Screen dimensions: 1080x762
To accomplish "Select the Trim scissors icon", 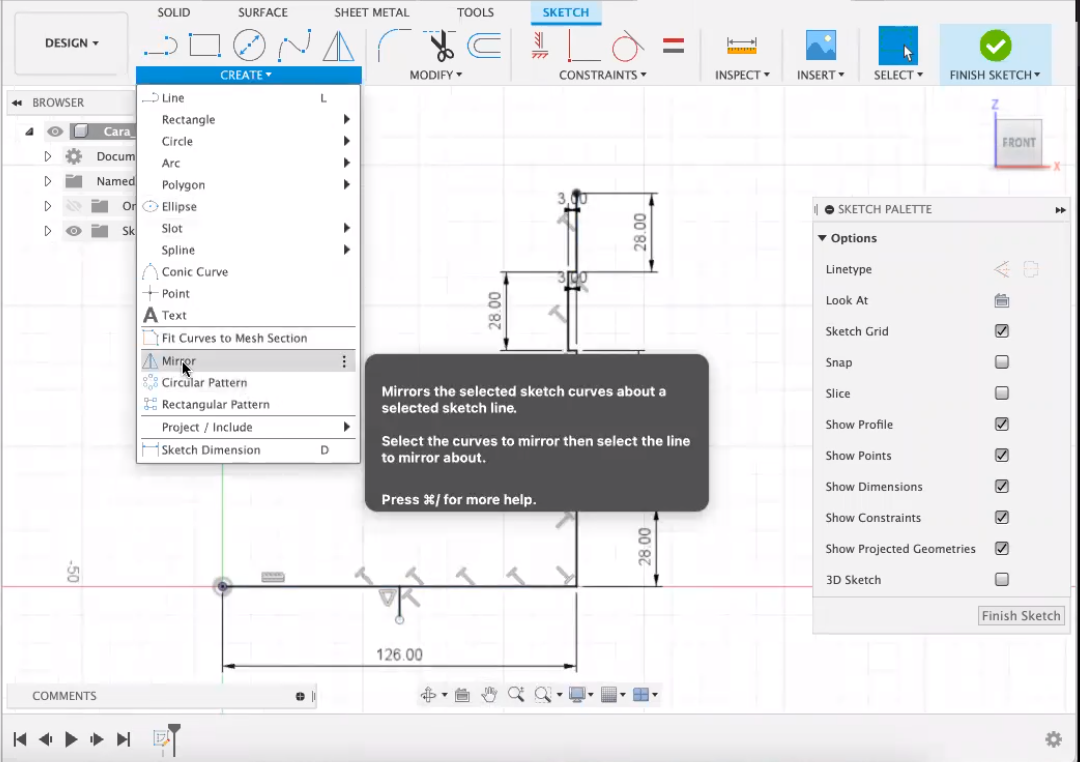I will click(439, 45).
